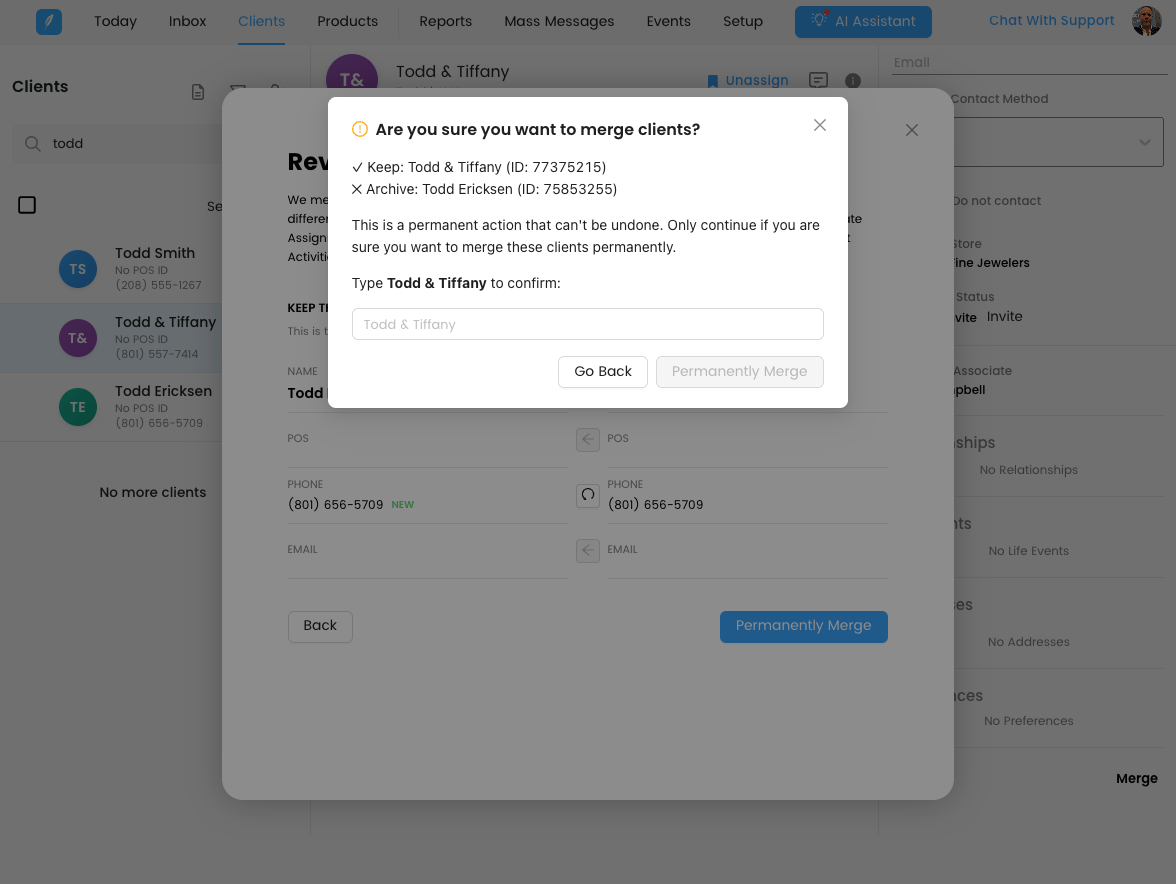
Task: Click the blue Permanently Merge button
Action: click(x=804, y=626)
